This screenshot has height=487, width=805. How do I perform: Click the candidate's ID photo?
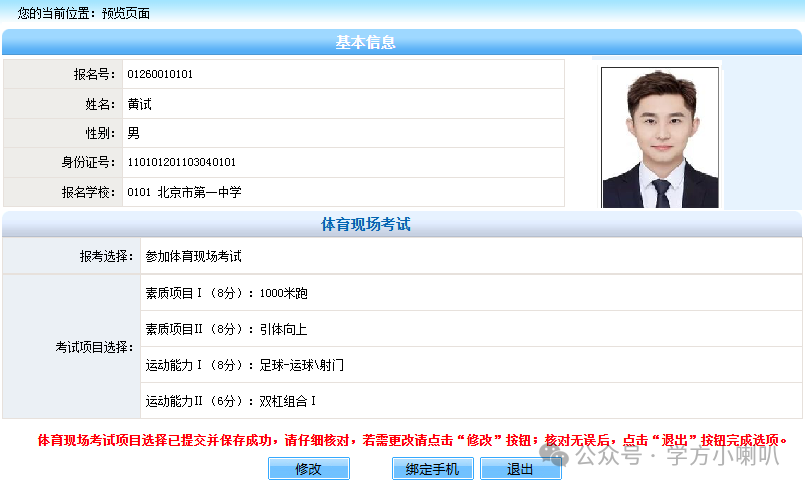pyautogui.click(x=660, y=138)
